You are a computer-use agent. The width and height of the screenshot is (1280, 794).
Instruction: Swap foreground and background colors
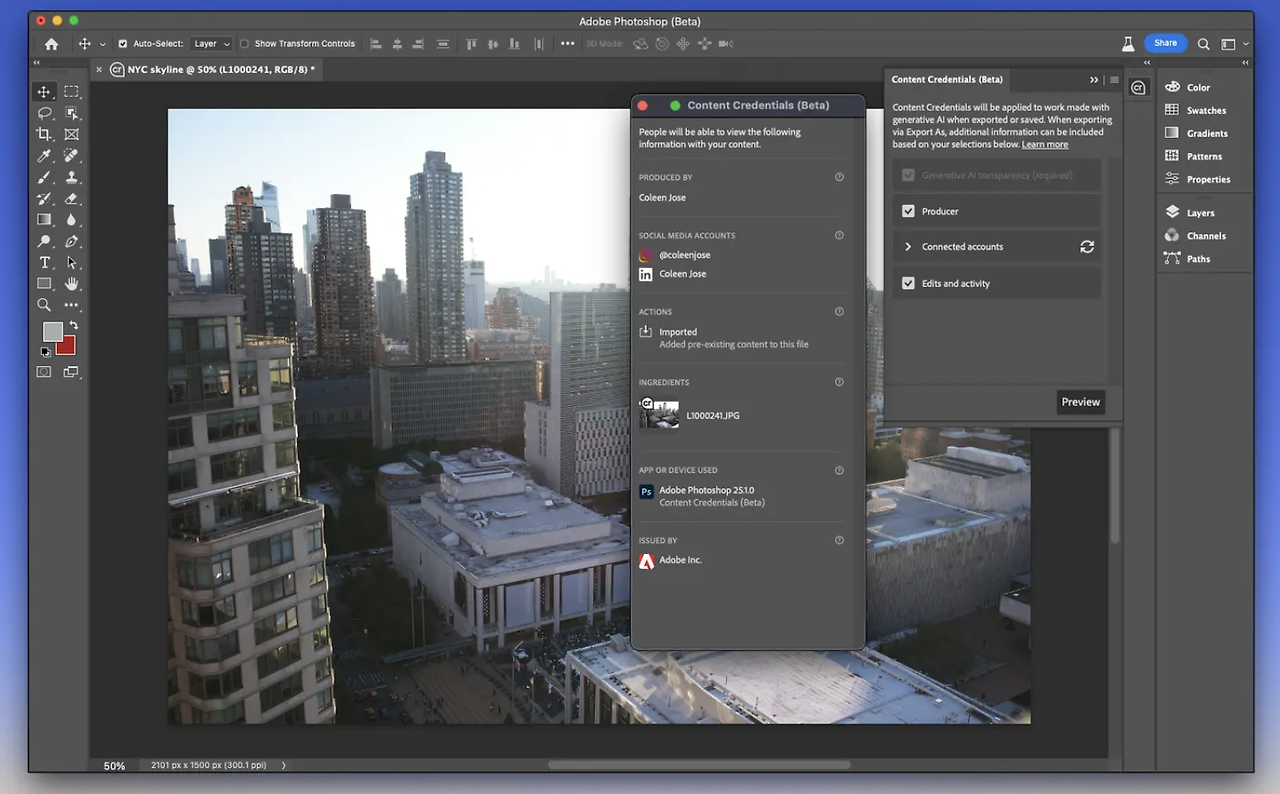pyautogui.click(x=73, y=326)
